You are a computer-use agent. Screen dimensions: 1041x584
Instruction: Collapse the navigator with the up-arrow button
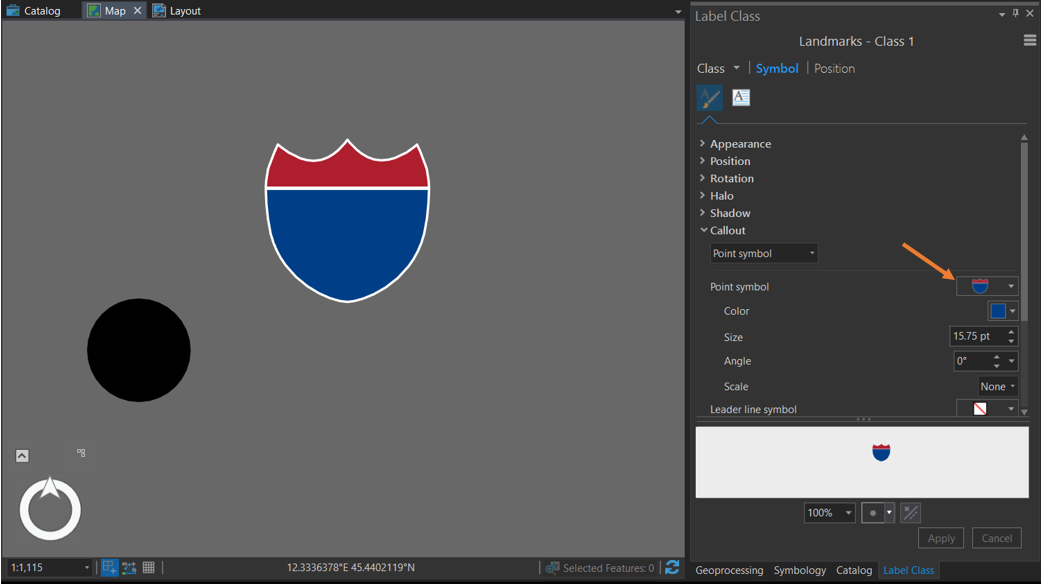pyautogui.click(x=22, y=456)
